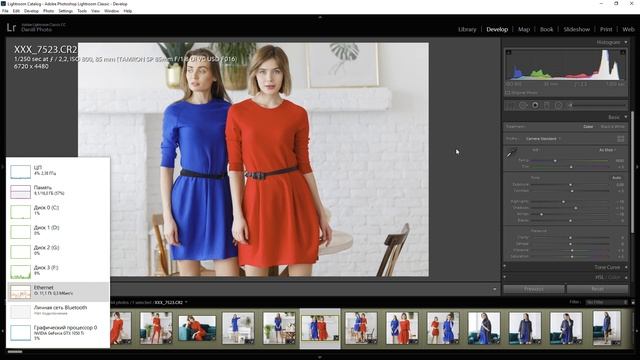Viewport: 640px width, 360px height.
Task: Select the Radial Filter tool icon
Action: click(x=558, y=105)
